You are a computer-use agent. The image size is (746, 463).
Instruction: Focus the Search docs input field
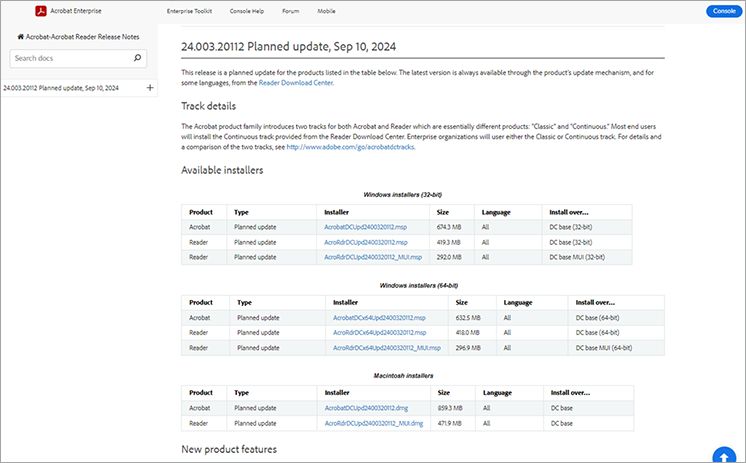[x=69, y=58]
